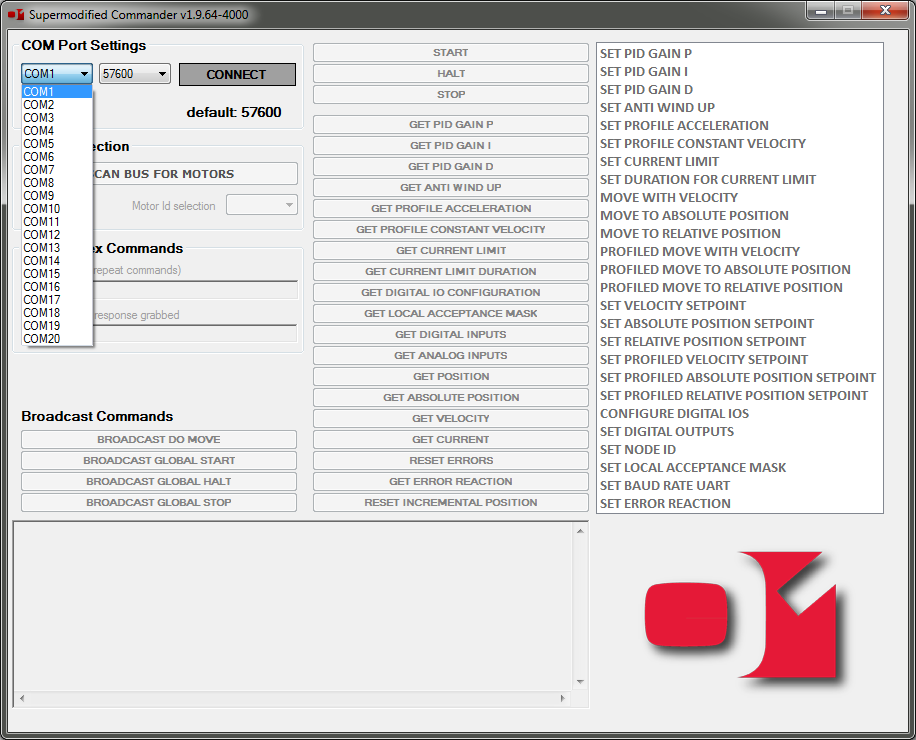Click BROADCAST GLOBAL START button
Viewport: 916px width, 740px height.
click(159, 461)
